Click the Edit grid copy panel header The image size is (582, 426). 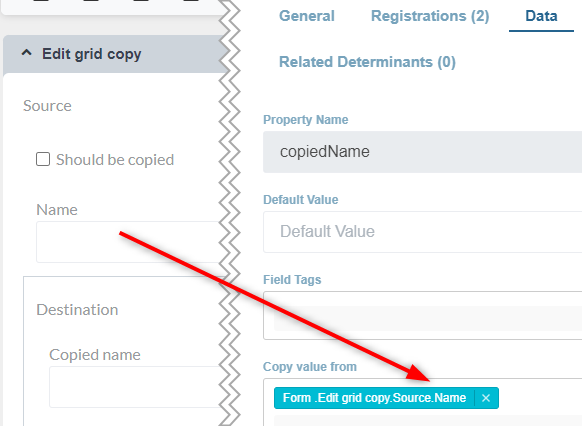pos(115,54)
